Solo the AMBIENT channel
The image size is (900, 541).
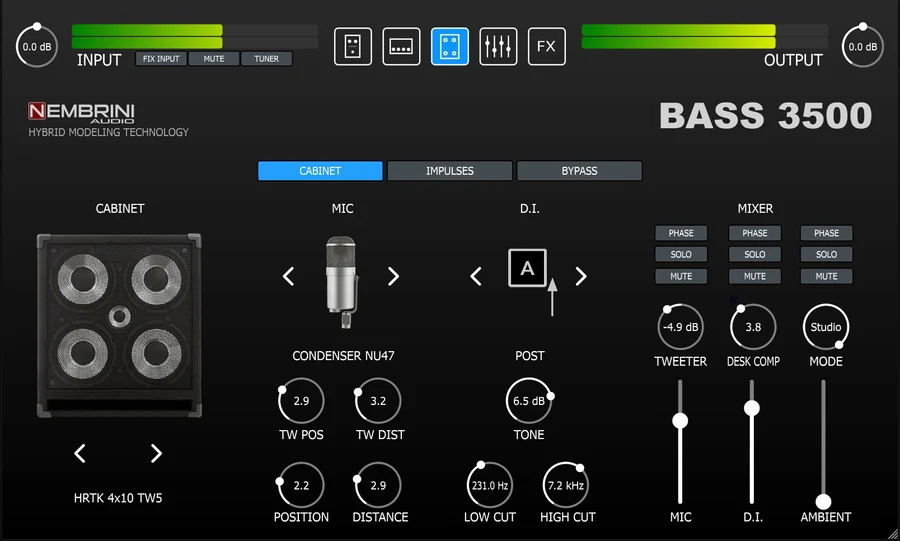(827, 254)
